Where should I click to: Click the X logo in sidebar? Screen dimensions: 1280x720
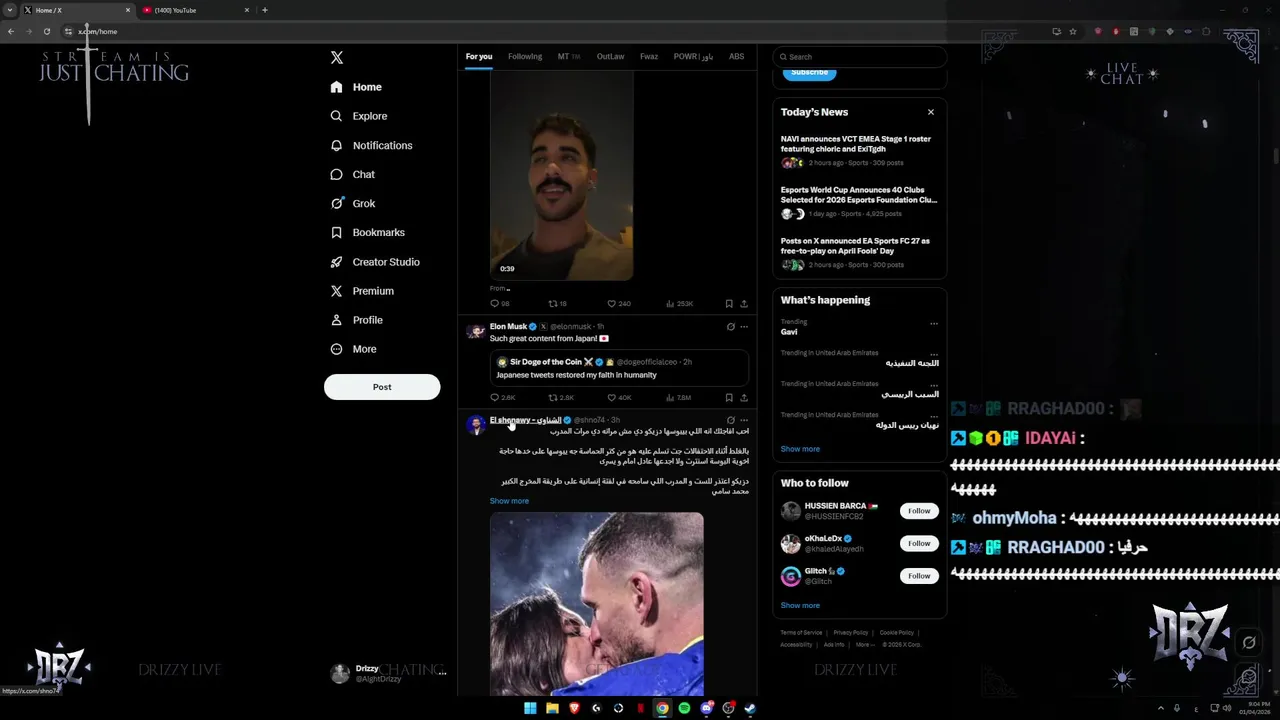point(337,58)
